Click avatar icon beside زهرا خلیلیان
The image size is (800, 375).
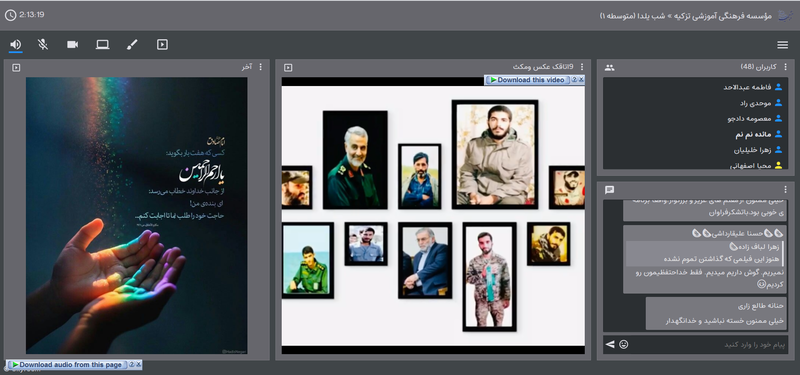point(779,150)
